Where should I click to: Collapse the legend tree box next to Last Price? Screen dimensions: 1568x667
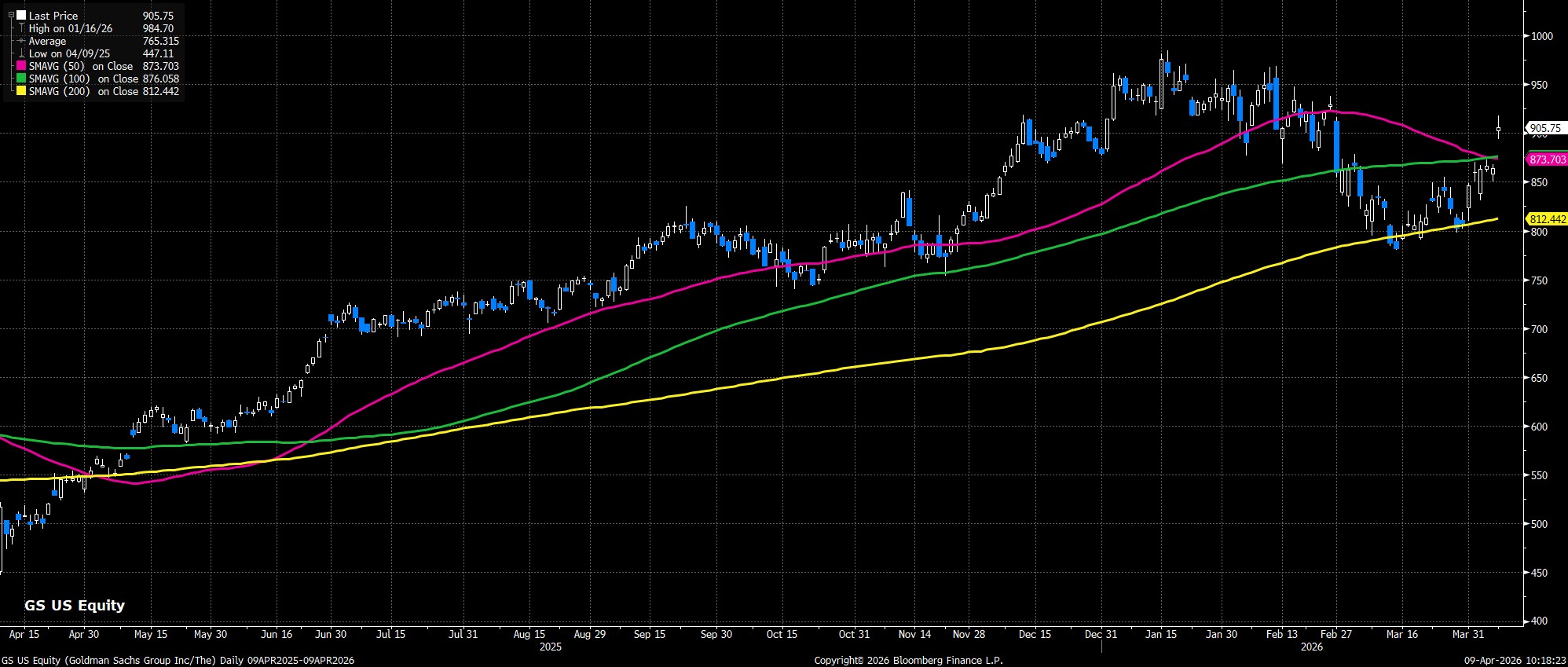click(x=11, y=16)
